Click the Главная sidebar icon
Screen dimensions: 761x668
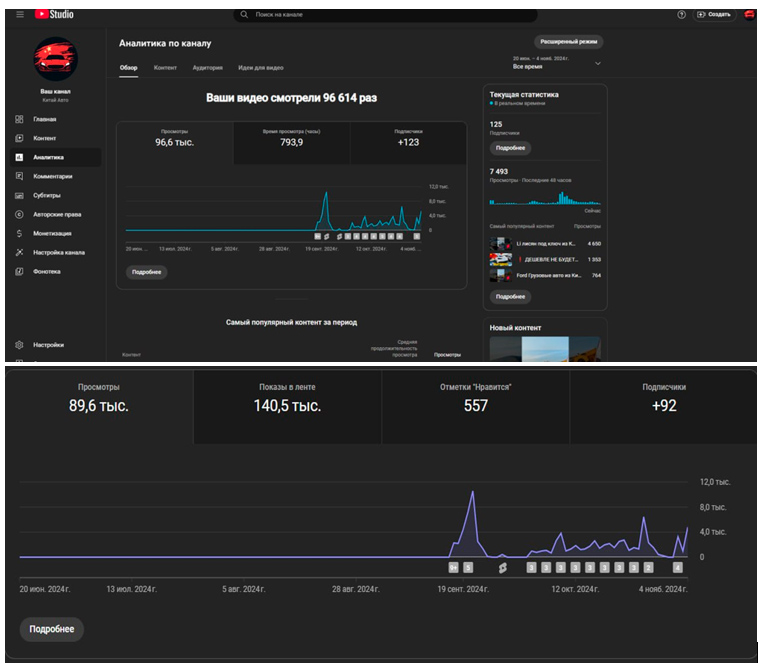click(x=19, y=119)
